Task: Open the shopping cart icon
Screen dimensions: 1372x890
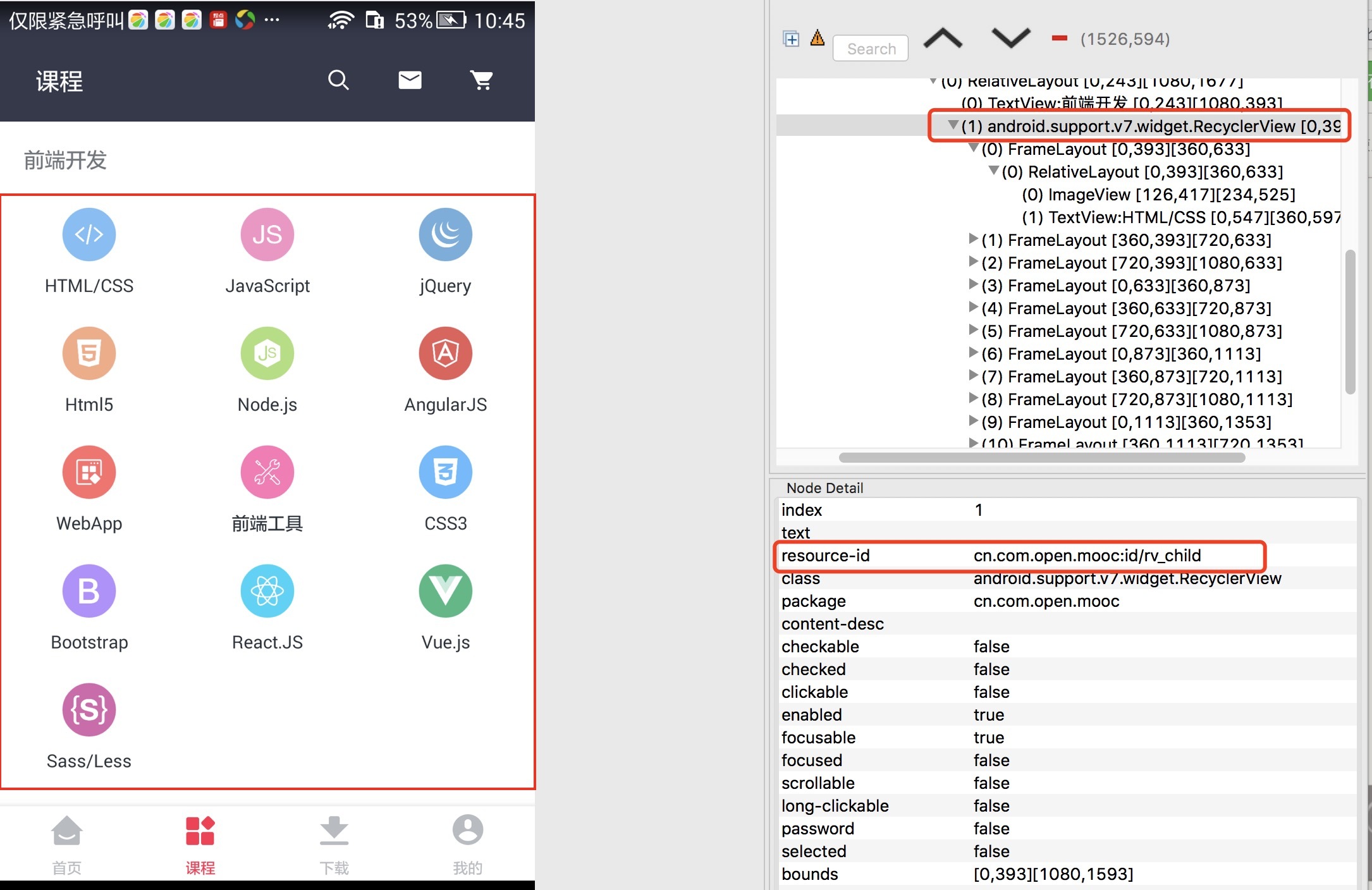Action: (481, 80)
